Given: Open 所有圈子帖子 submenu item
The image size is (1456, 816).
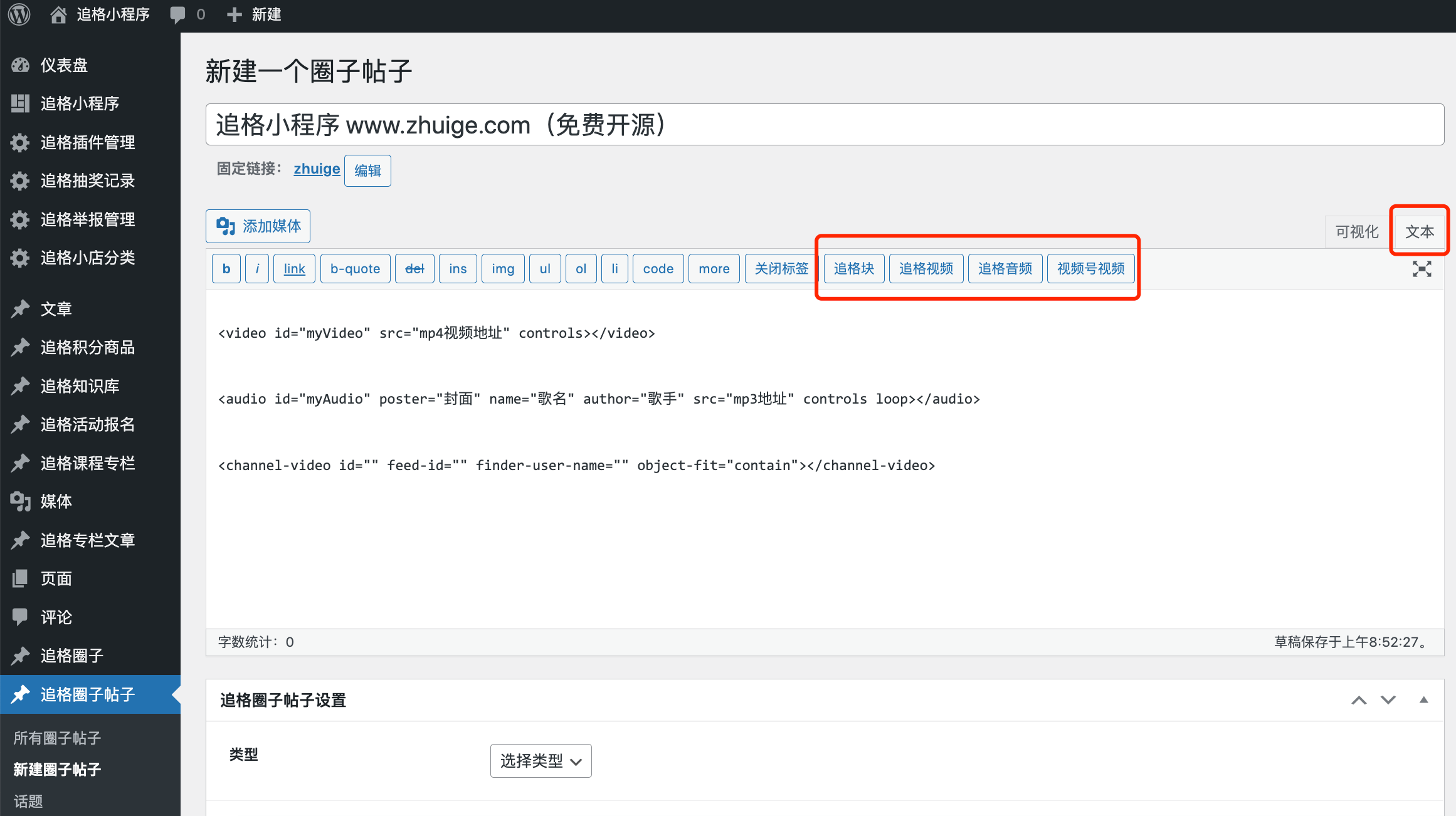Looking at the screenshot, I should (58, 738).
